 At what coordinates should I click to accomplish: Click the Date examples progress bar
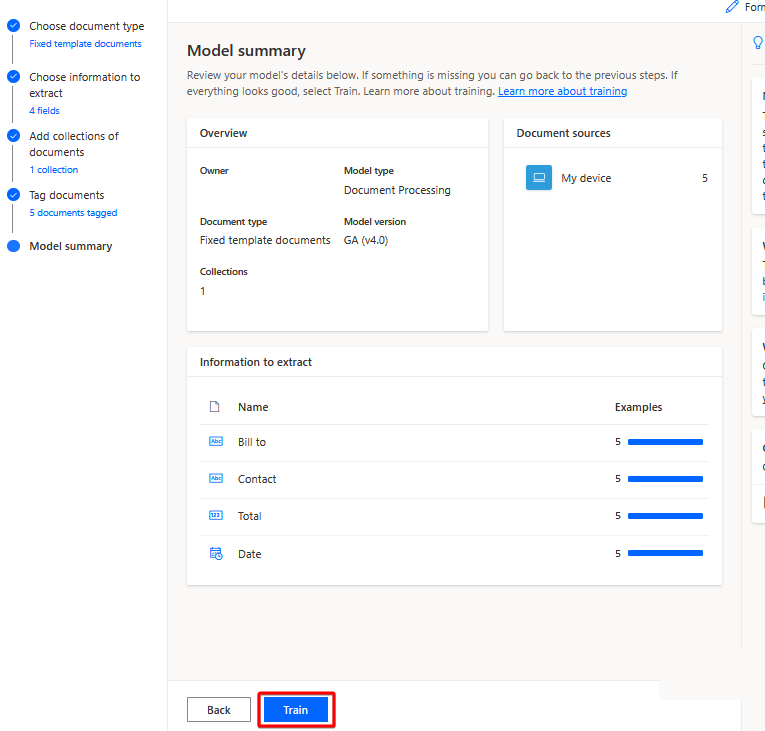pyautogui.click(x=665, y=553)
